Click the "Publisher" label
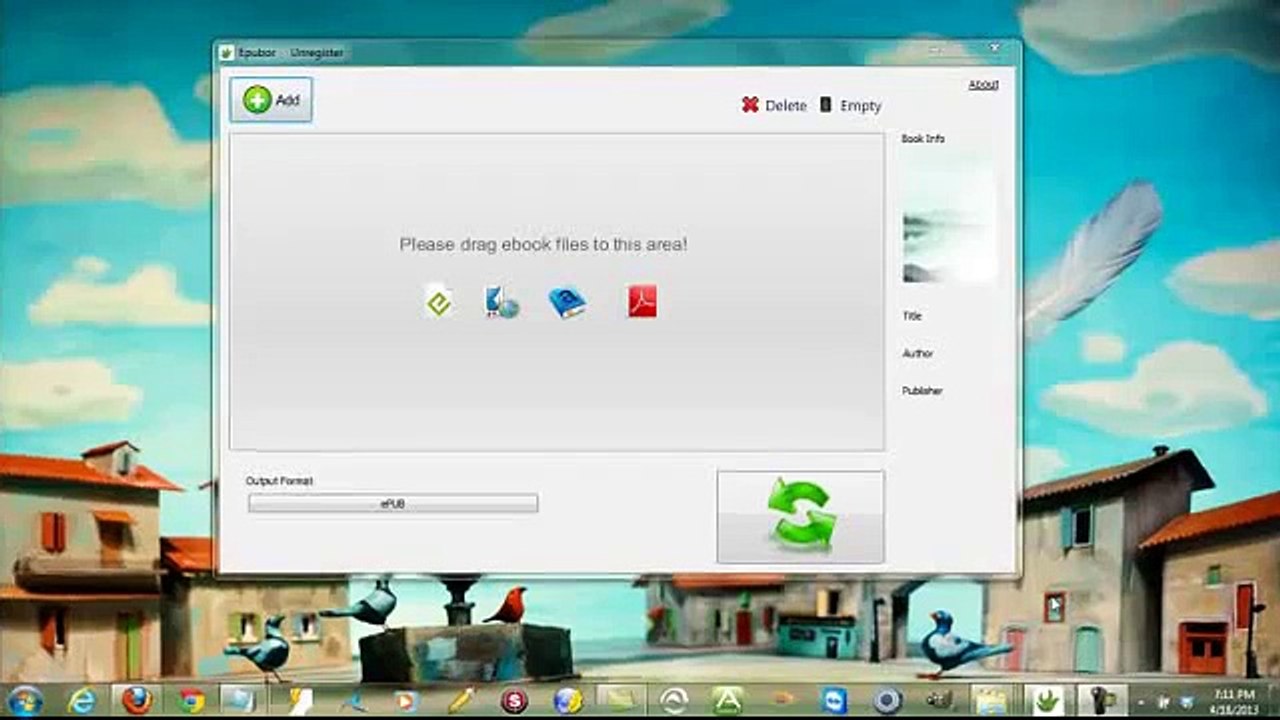 click(x=922, y=391)
